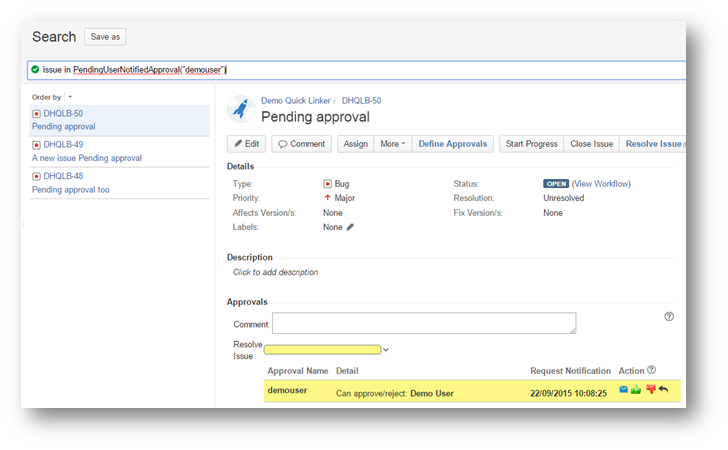Click the Save as button
Screen dimensions: 728x450
click(x=105, y=37)
